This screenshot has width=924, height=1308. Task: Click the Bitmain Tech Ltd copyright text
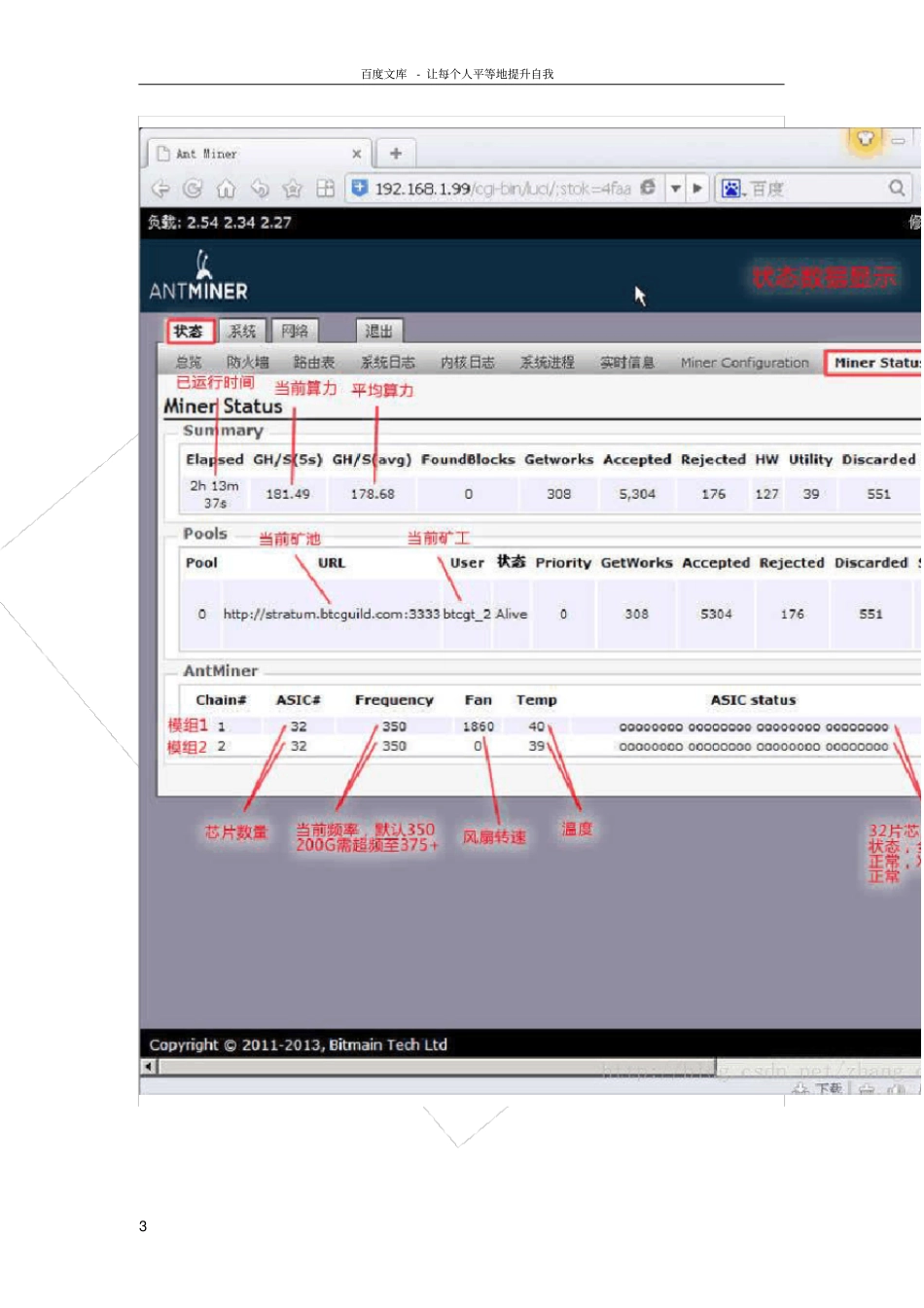(x=299, y=1044)
